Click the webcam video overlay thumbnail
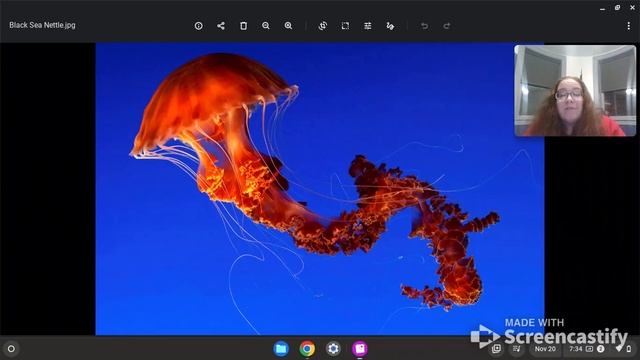The image size is (640, 360). [575, 91]
